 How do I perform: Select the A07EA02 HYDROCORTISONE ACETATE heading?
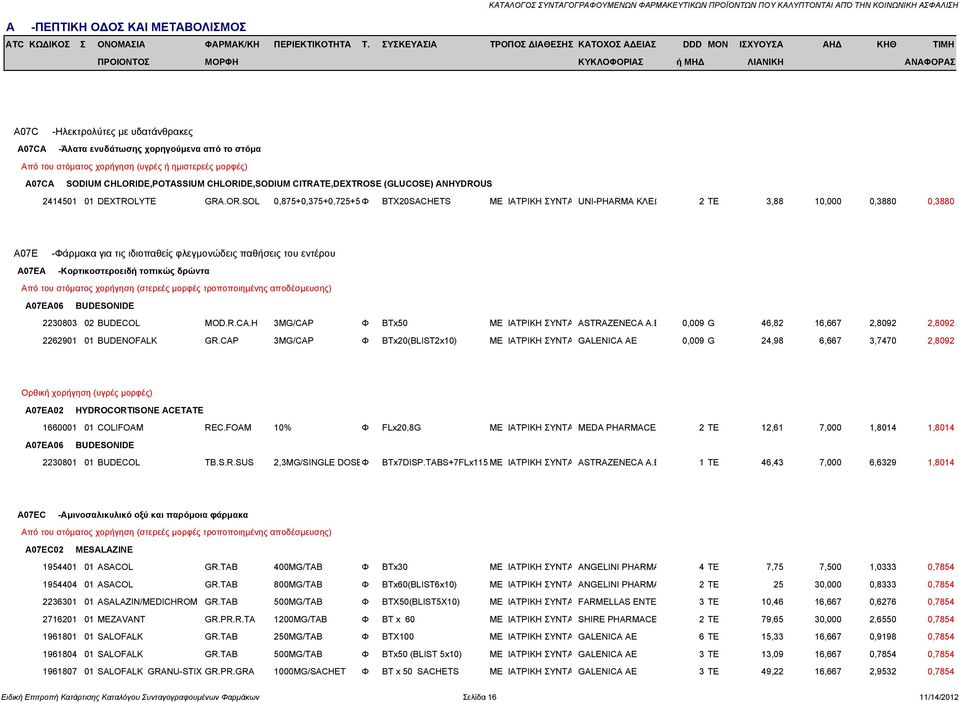point(114,410)
